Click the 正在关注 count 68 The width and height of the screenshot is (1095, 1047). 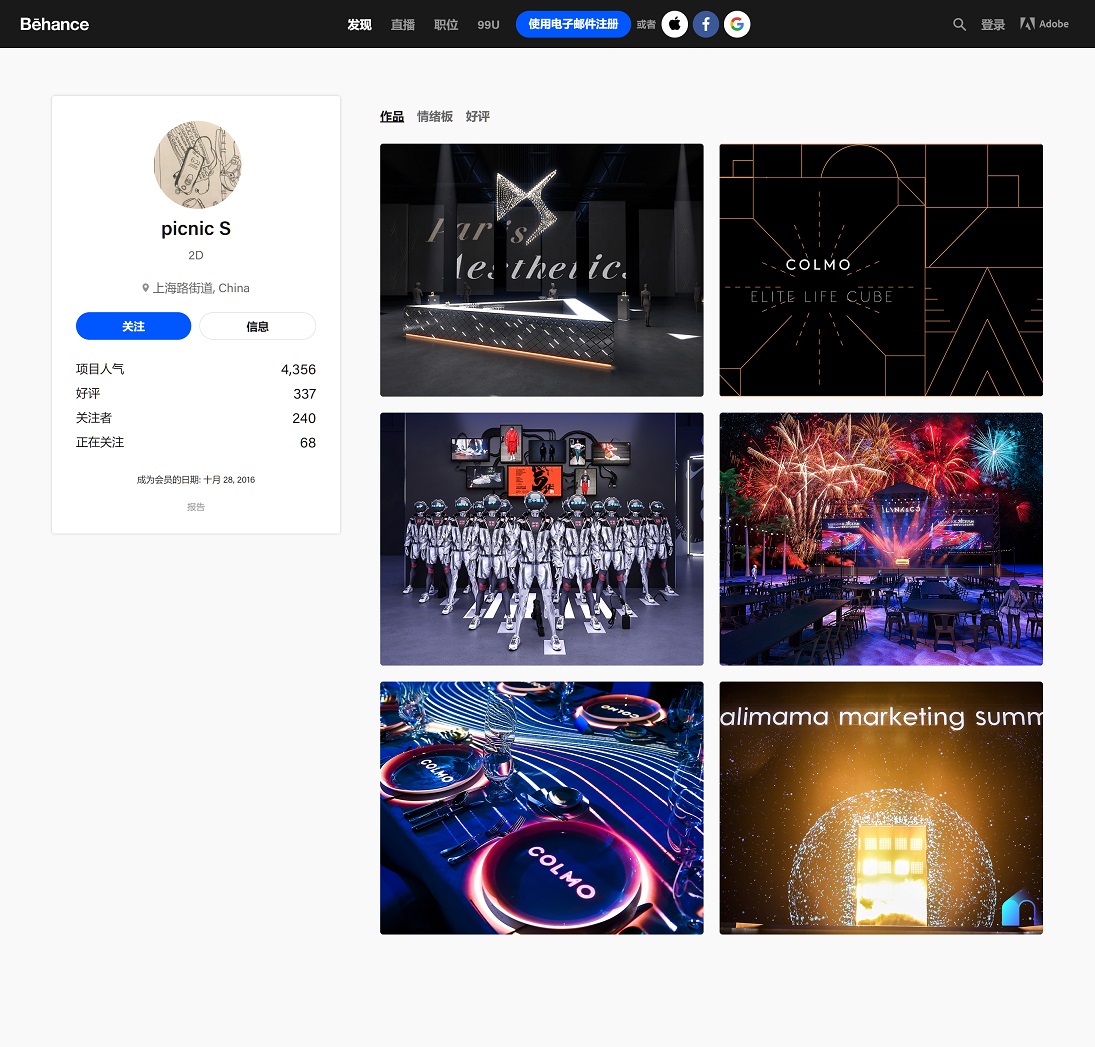(x=308, y=443)
